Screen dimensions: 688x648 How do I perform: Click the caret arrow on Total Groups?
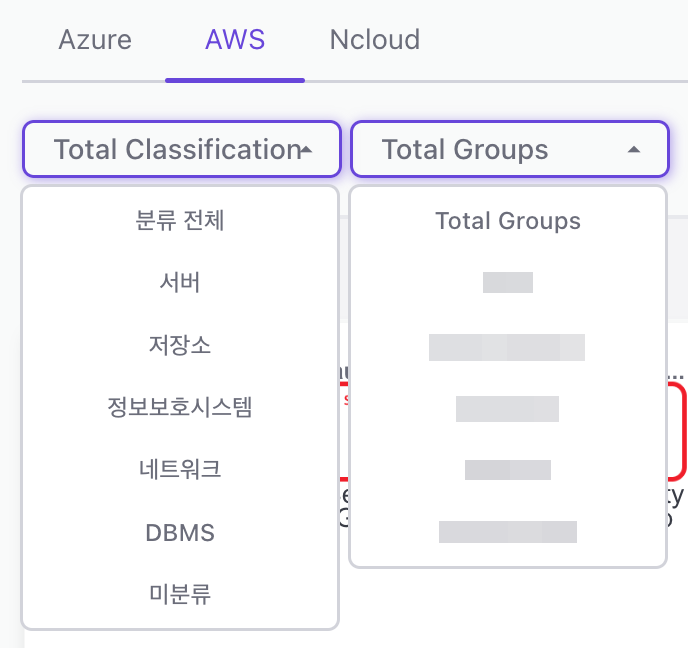tap(633, 150)
